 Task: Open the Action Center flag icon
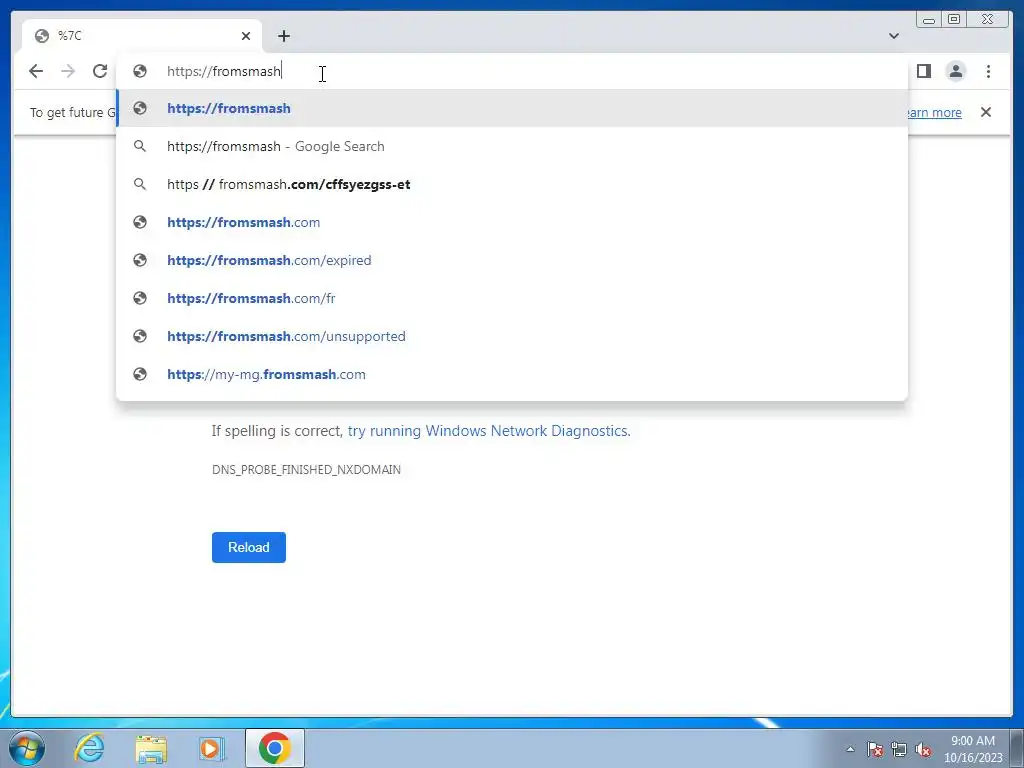(x=875, y=749)
